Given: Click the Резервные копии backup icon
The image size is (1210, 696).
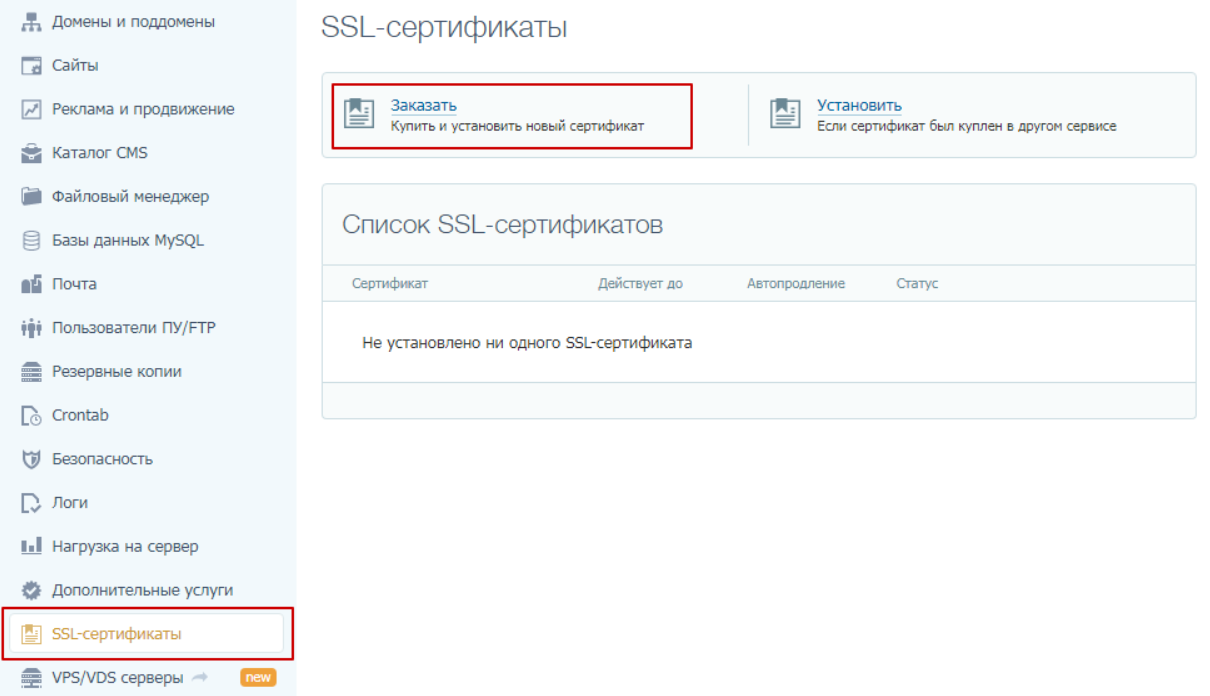Looking at the screenshot, I should [x=30, y=371].
